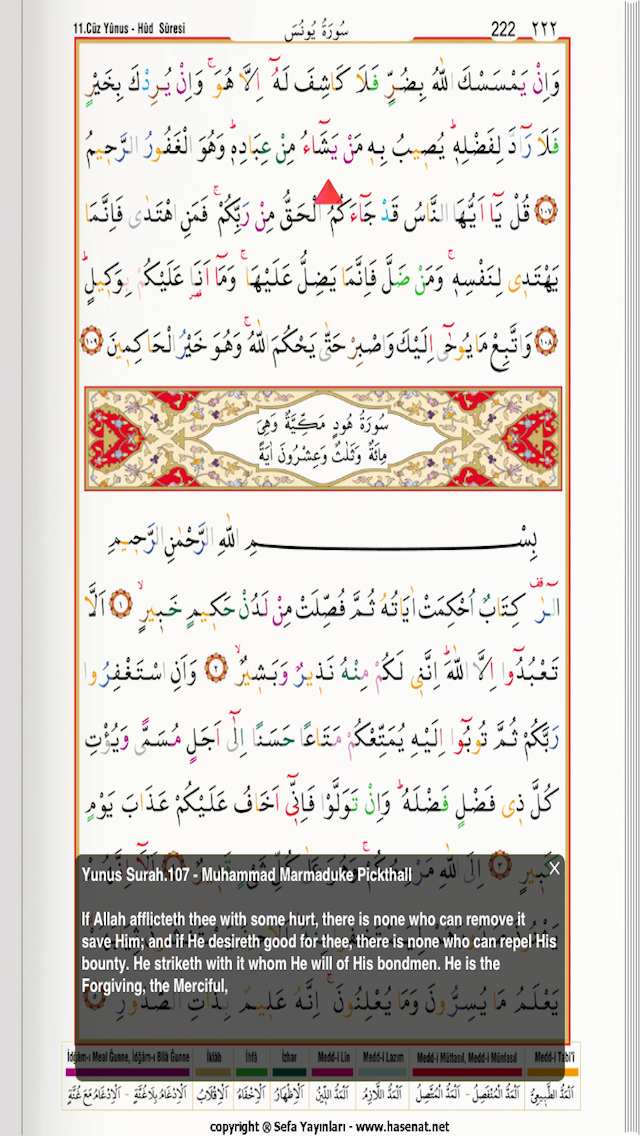Screen dimensions: 640x1136
Task: Click the Arabic legend label under İhfâ
Action: pos(252,1094)
